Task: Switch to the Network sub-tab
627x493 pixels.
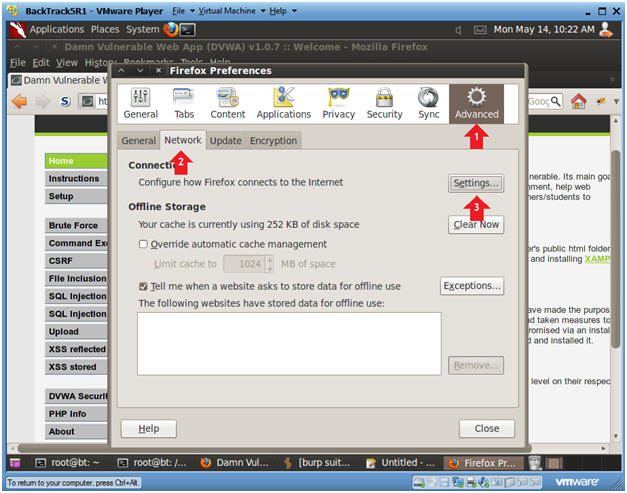Action: click(x=183, y=140)
